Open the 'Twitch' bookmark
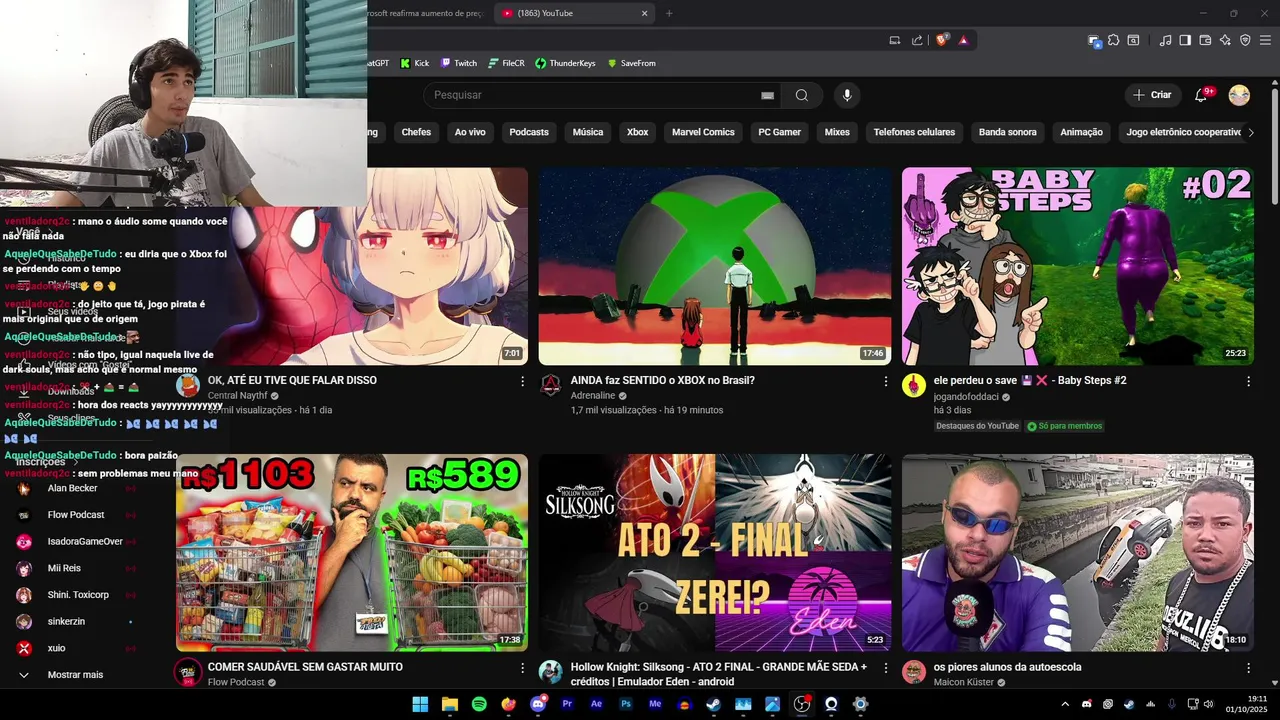This screenshot has height=720, width=1280. (x=459, y=63)
